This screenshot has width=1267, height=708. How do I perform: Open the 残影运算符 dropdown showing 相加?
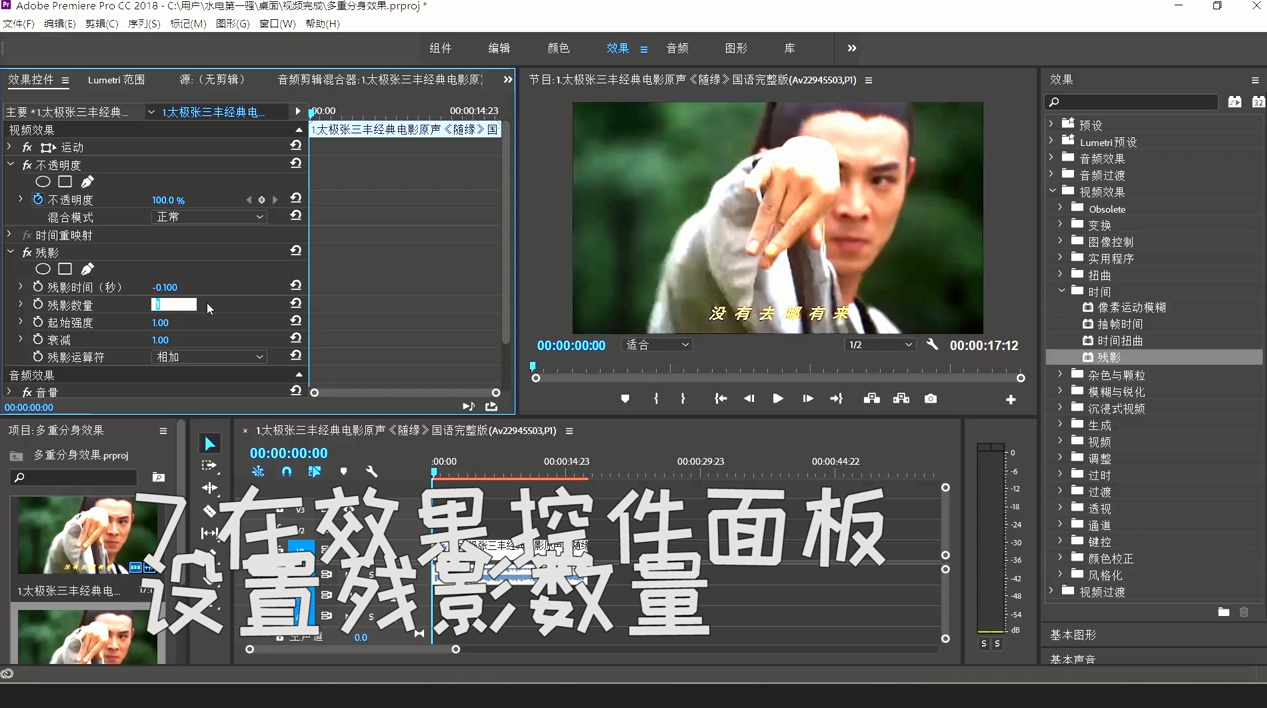[x=209, y=357]
